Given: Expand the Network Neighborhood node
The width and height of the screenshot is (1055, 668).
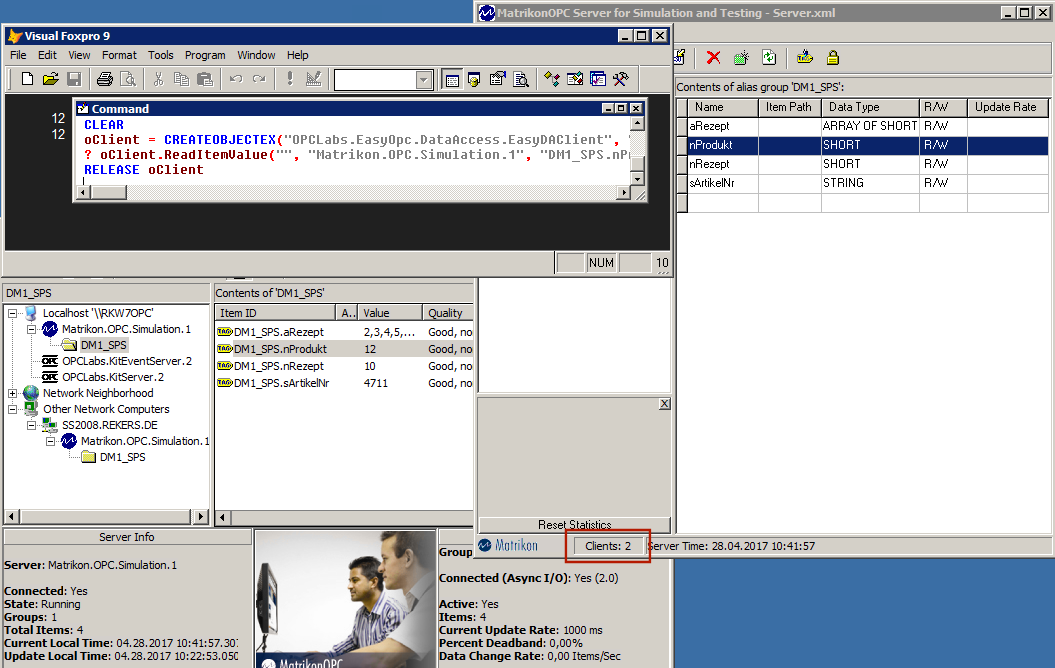Looking at the screenshot, I should tap(13, 394).
